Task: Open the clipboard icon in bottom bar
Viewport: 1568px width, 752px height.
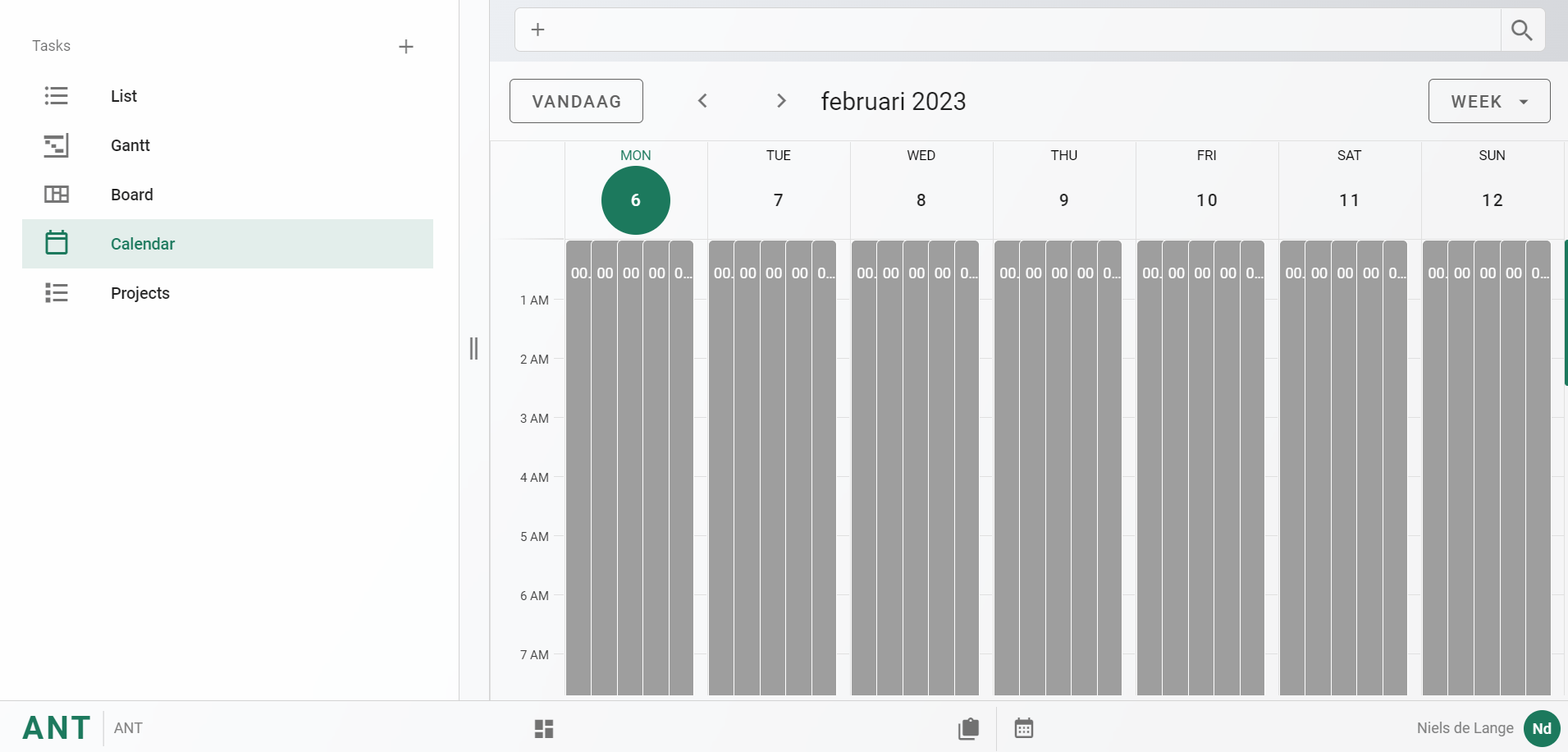Action: point(968,728)
